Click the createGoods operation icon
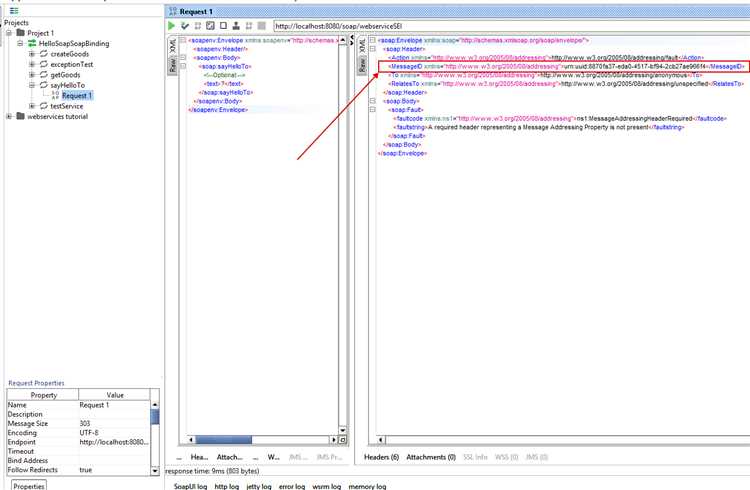Viewport: 750px width, 490px height. click(x=44, y=54)
